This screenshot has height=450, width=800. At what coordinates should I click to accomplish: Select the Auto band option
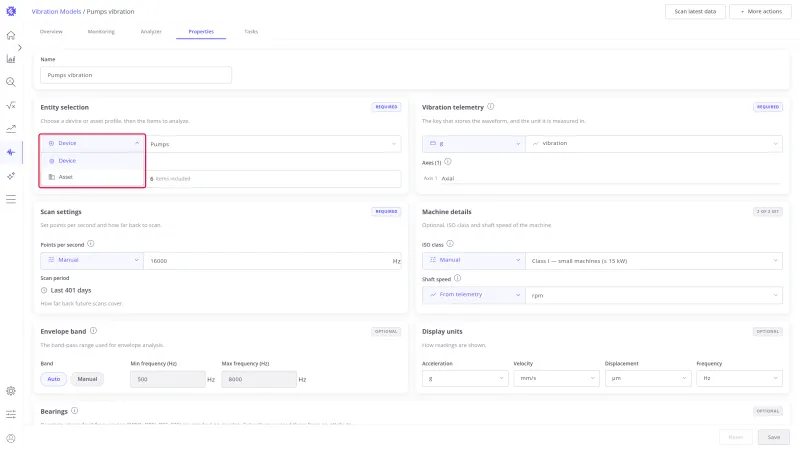click(54, 379)
